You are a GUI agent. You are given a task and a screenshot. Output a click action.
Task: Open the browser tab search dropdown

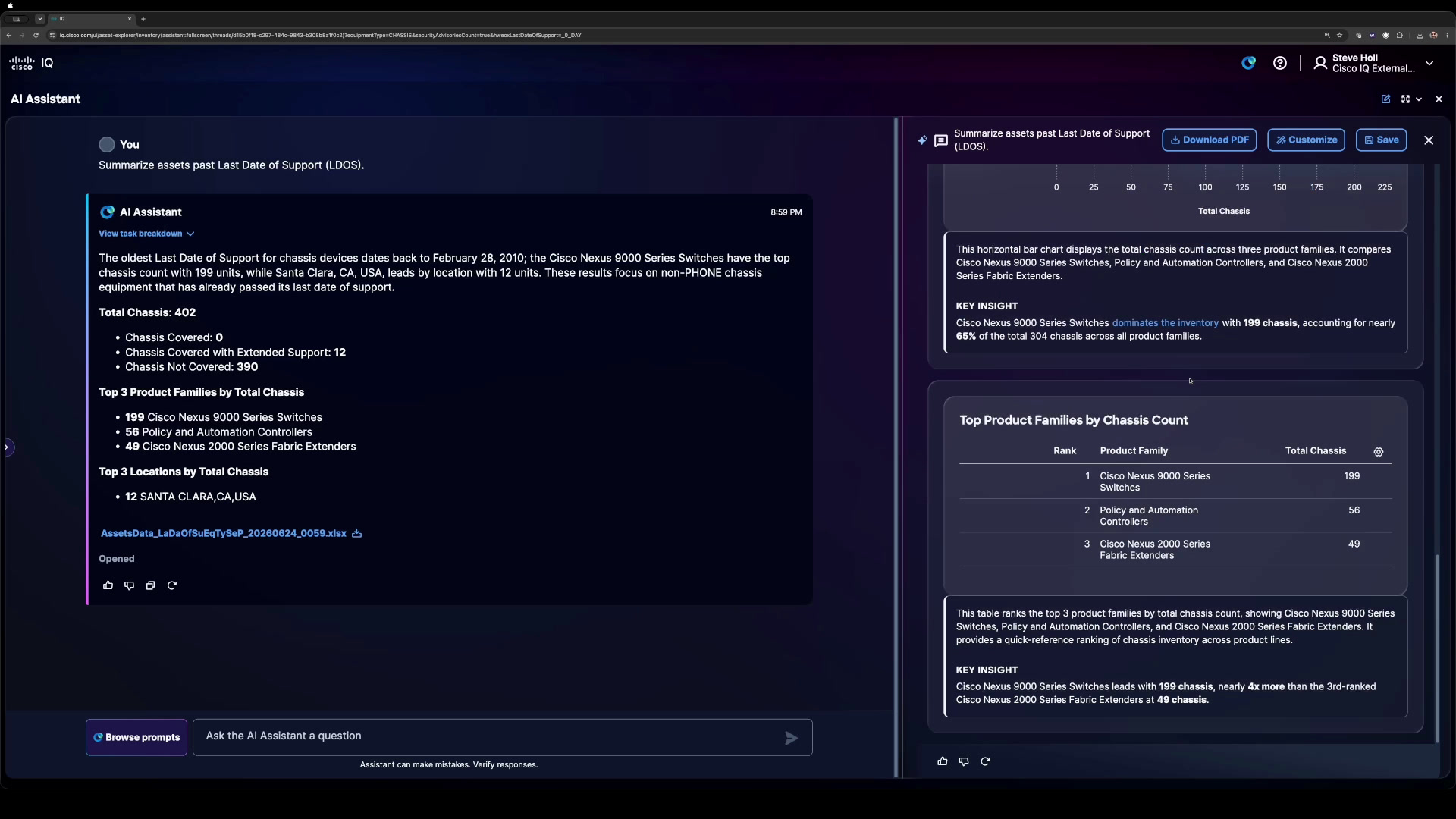[x=40, y=19]
